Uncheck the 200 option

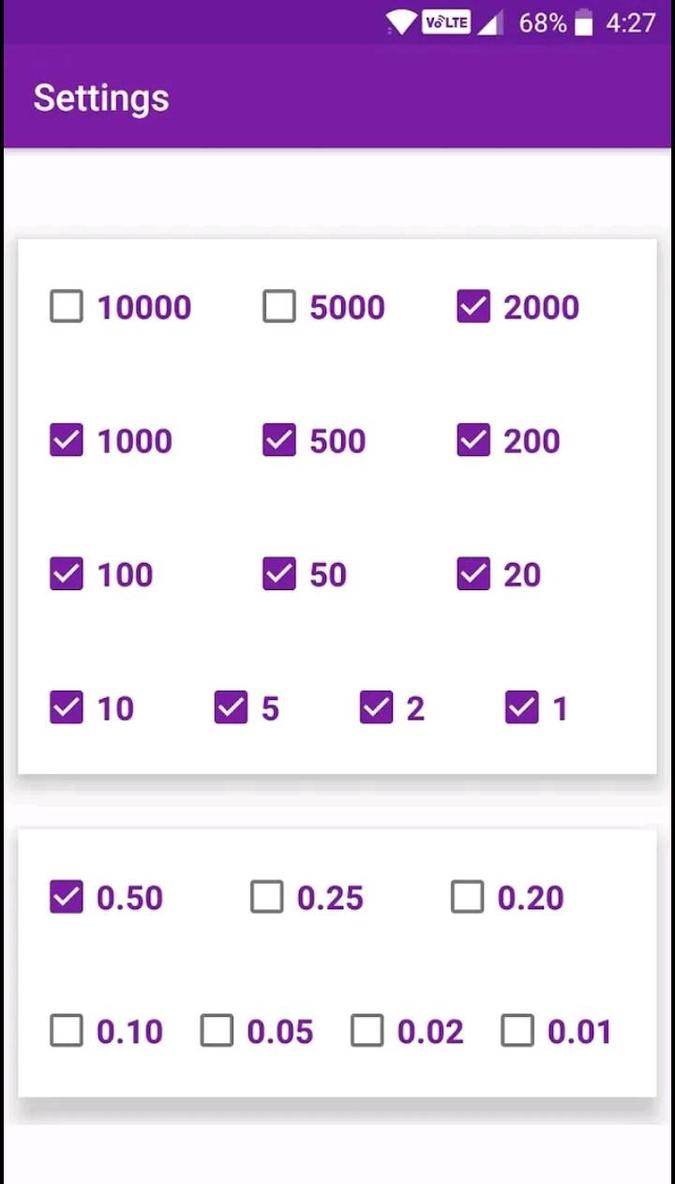tap(473, 441)
